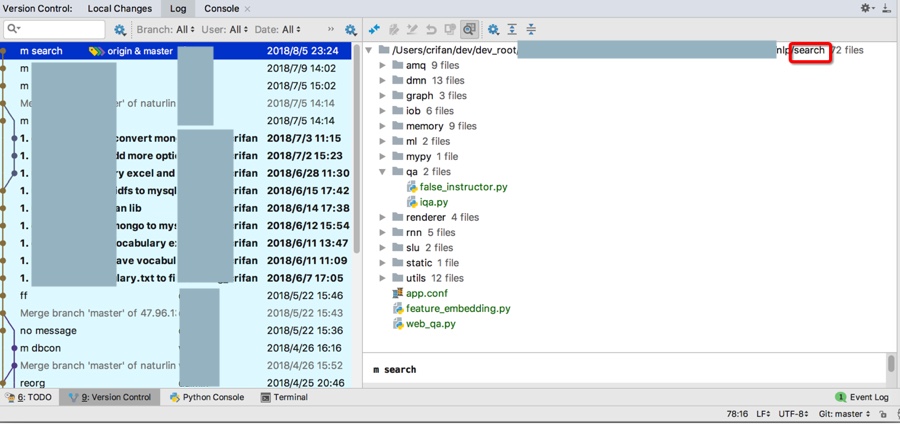The width and height of the screenshot is (900, 424).
Task: Open the Date: All filter dropdown
Action: pos(278,29)
